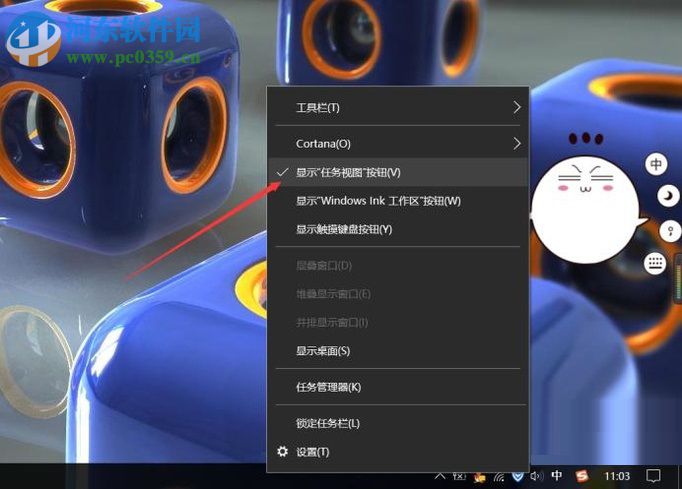Screen dimensions: 682x489
Task: Open the Action Center notification icon
Action: (653, 476)
